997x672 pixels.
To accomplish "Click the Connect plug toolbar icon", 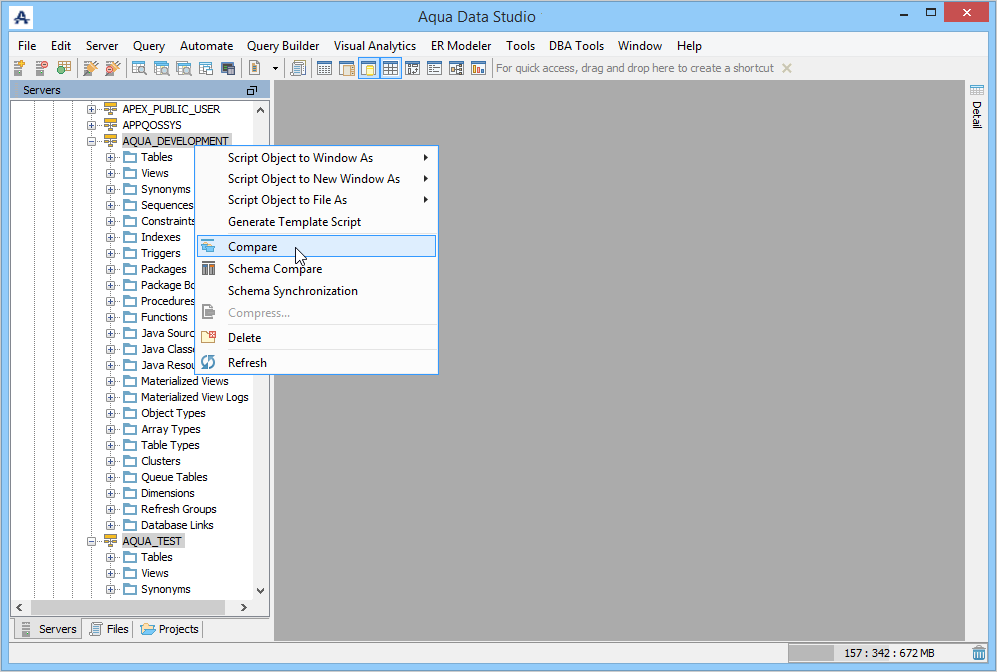I will (x=91, y=68).
